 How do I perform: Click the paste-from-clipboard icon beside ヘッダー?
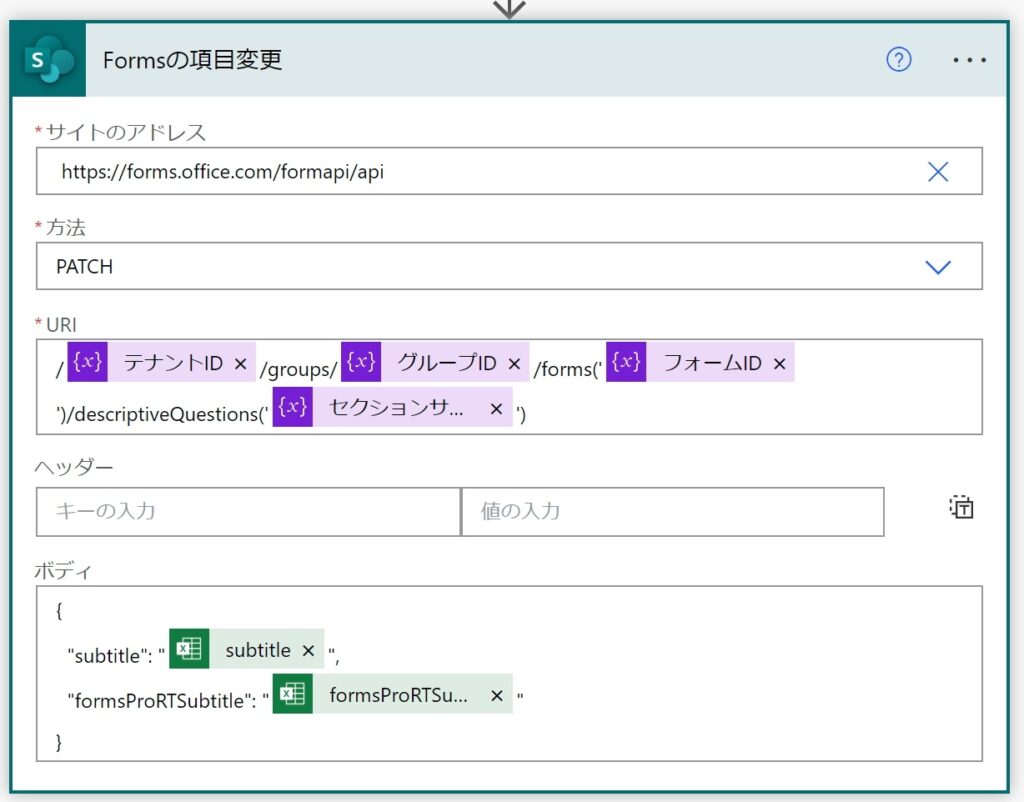point(960,508)
